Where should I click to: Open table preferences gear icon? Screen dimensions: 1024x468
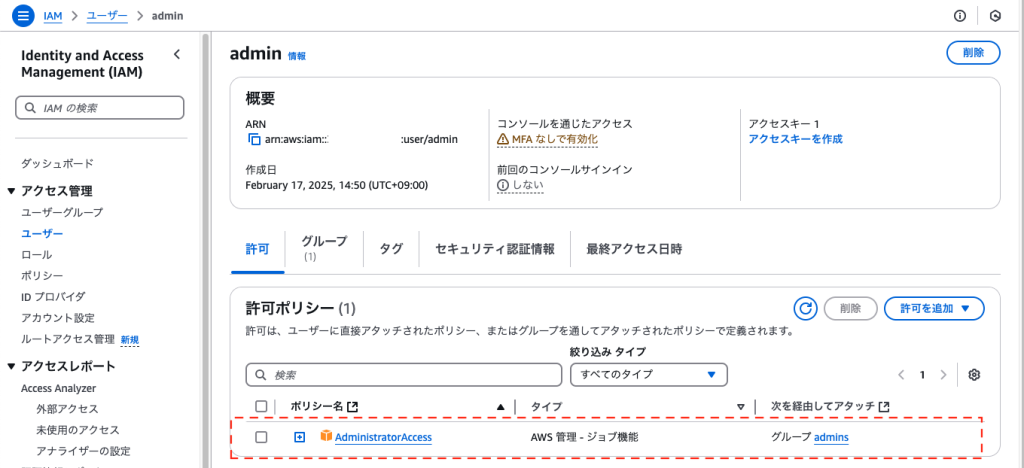(974, 375)
